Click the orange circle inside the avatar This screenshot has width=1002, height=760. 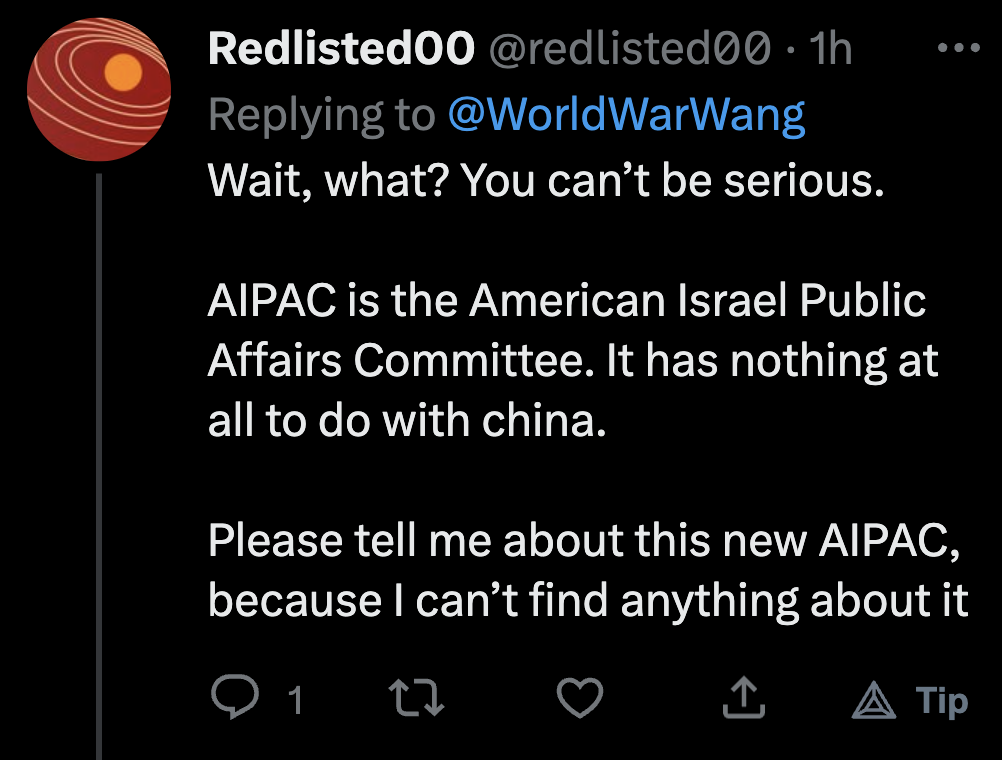pos(122,73)
